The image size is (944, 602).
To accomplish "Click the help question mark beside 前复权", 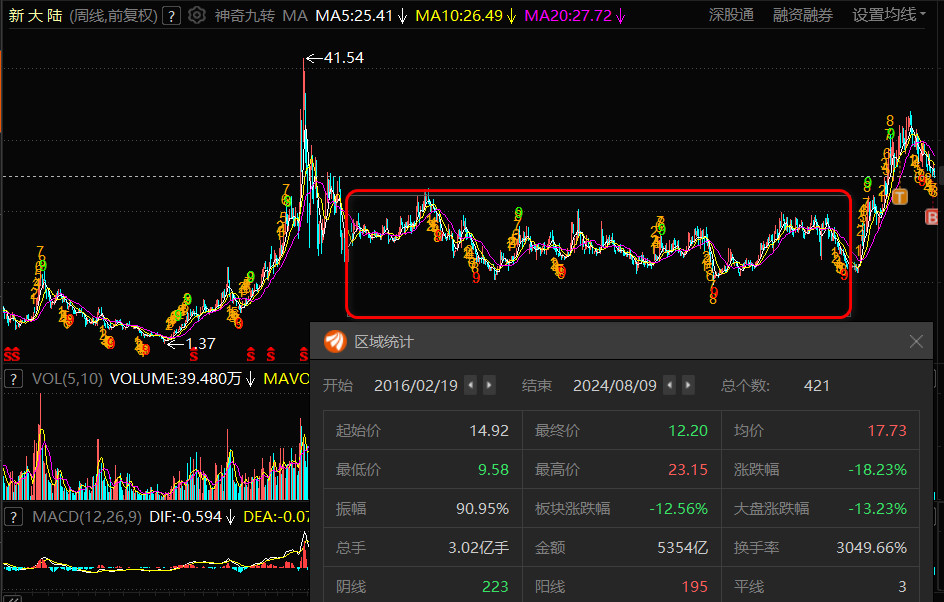I will point(172,16).
